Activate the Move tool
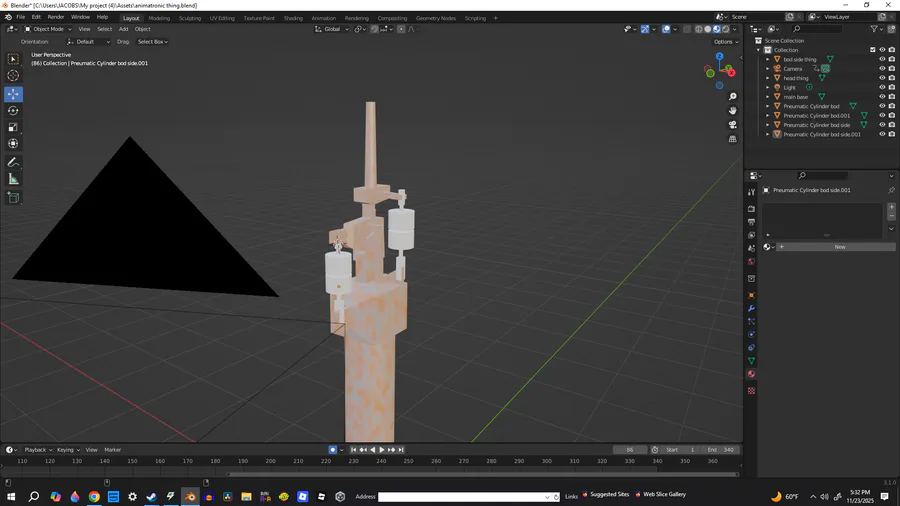This screenshot has height=506, width=900. 13,94
